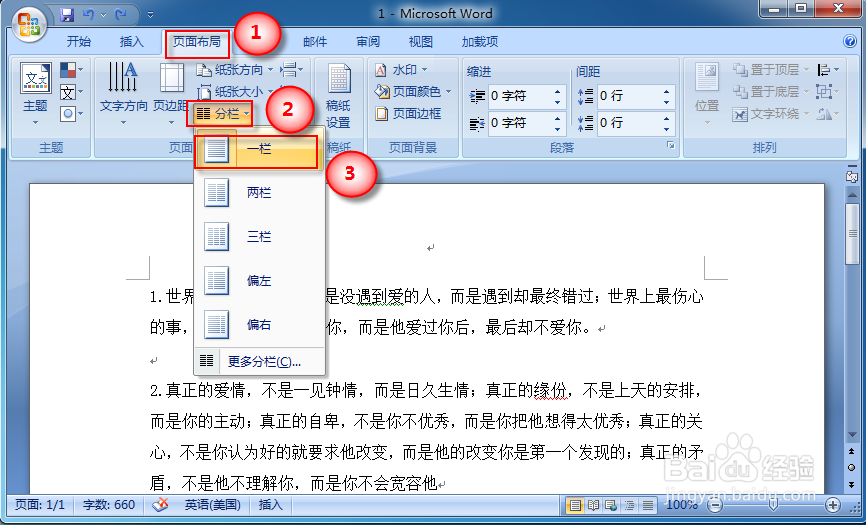
Task: Click the spacing before value field
Action: pyautogui.click(x=629, y=96)
